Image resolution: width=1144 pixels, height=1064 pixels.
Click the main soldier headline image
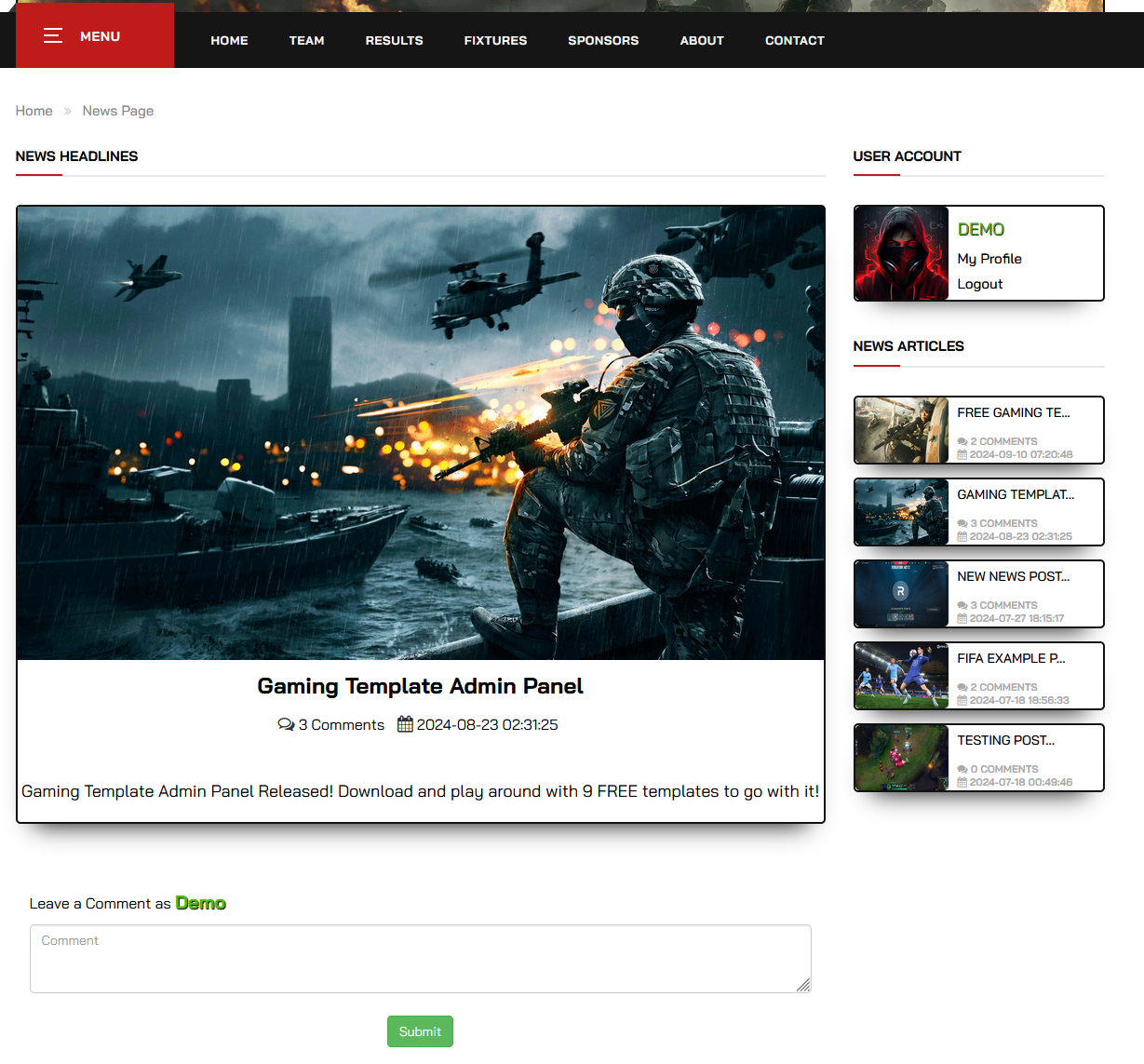[x=420, y=433]
